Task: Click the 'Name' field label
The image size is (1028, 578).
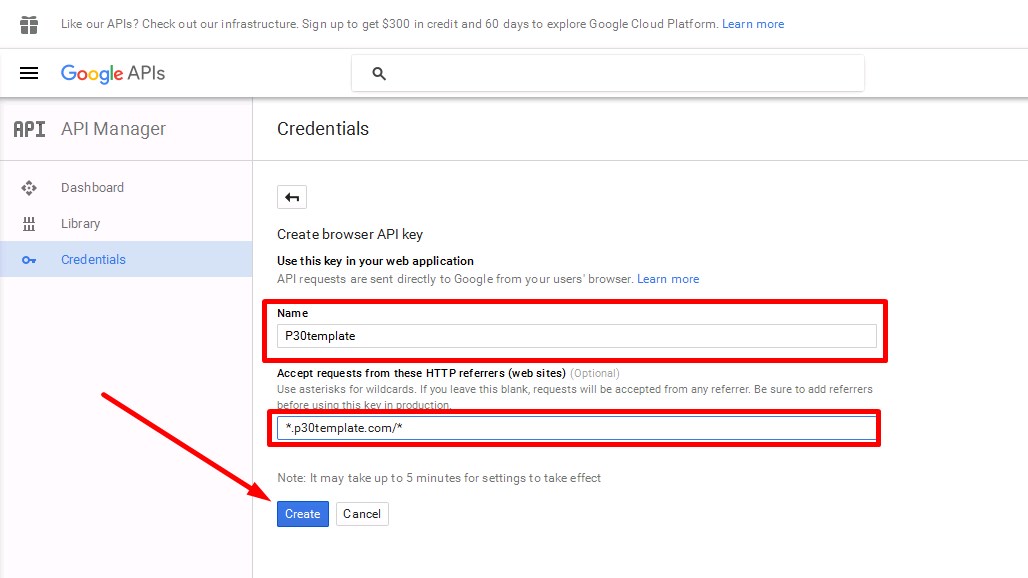Action: coord(292,313)
